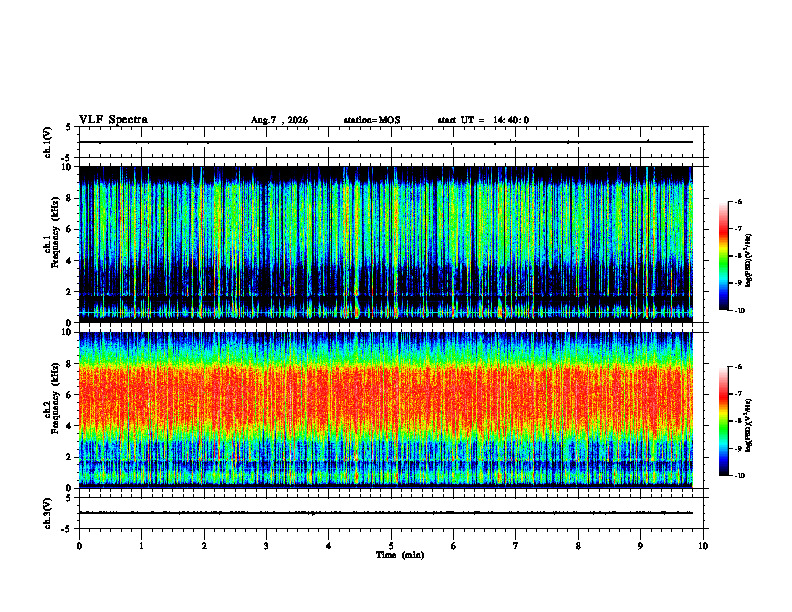Click the color scale bar beside ch.2 spectrogram
The image size is (792, 612).
(723, 421)
